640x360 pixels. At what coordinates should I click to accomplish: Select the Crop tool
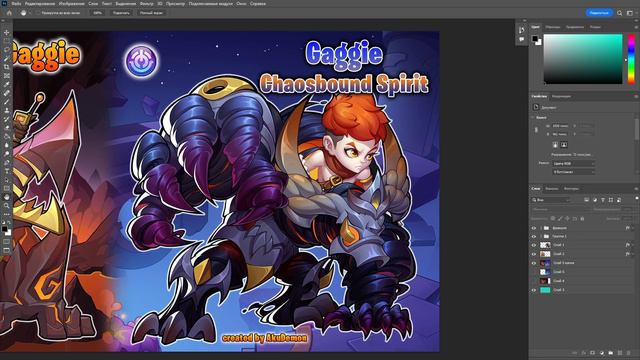click(7, 67)
